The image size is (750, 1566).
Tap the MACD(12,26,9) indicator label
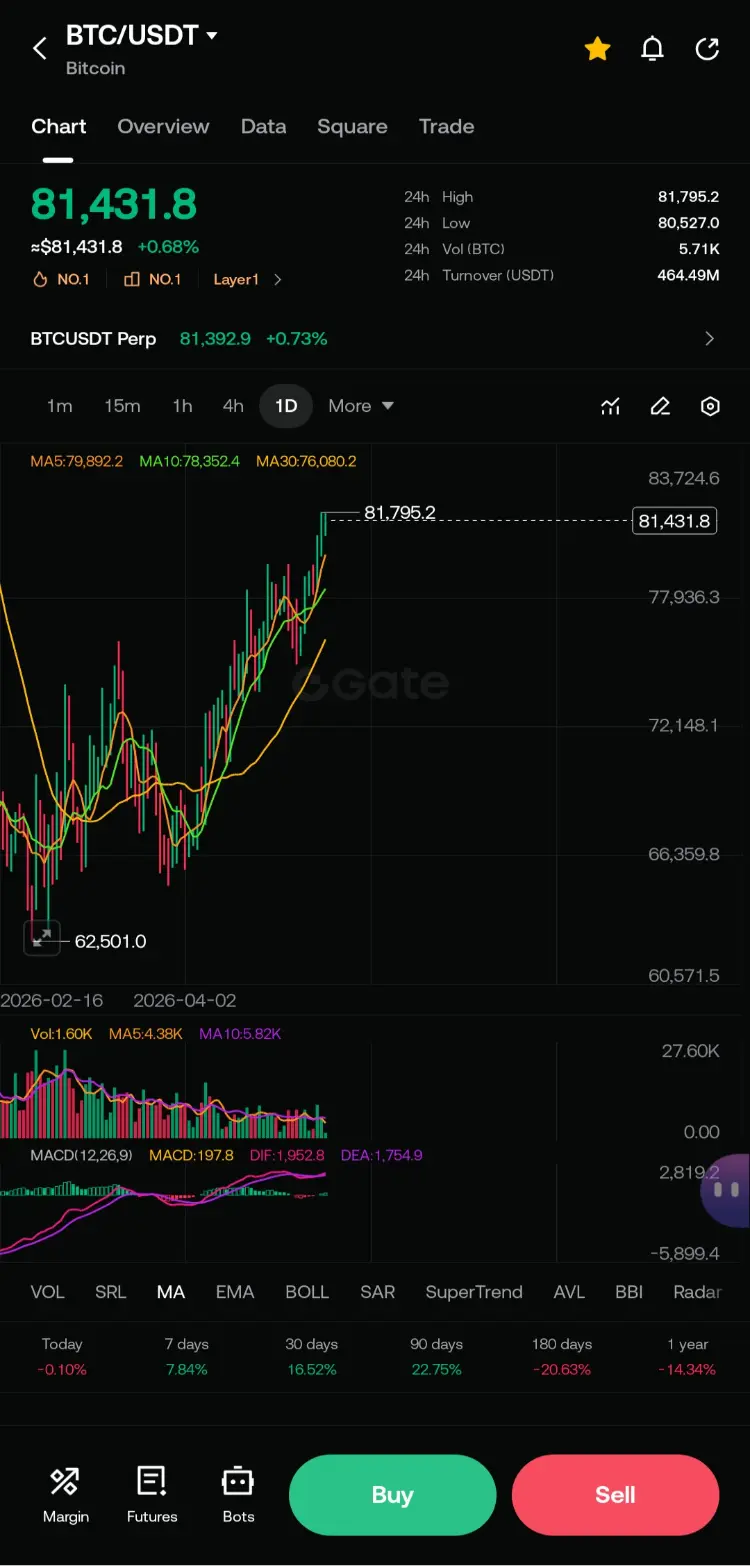point(81,1155)
